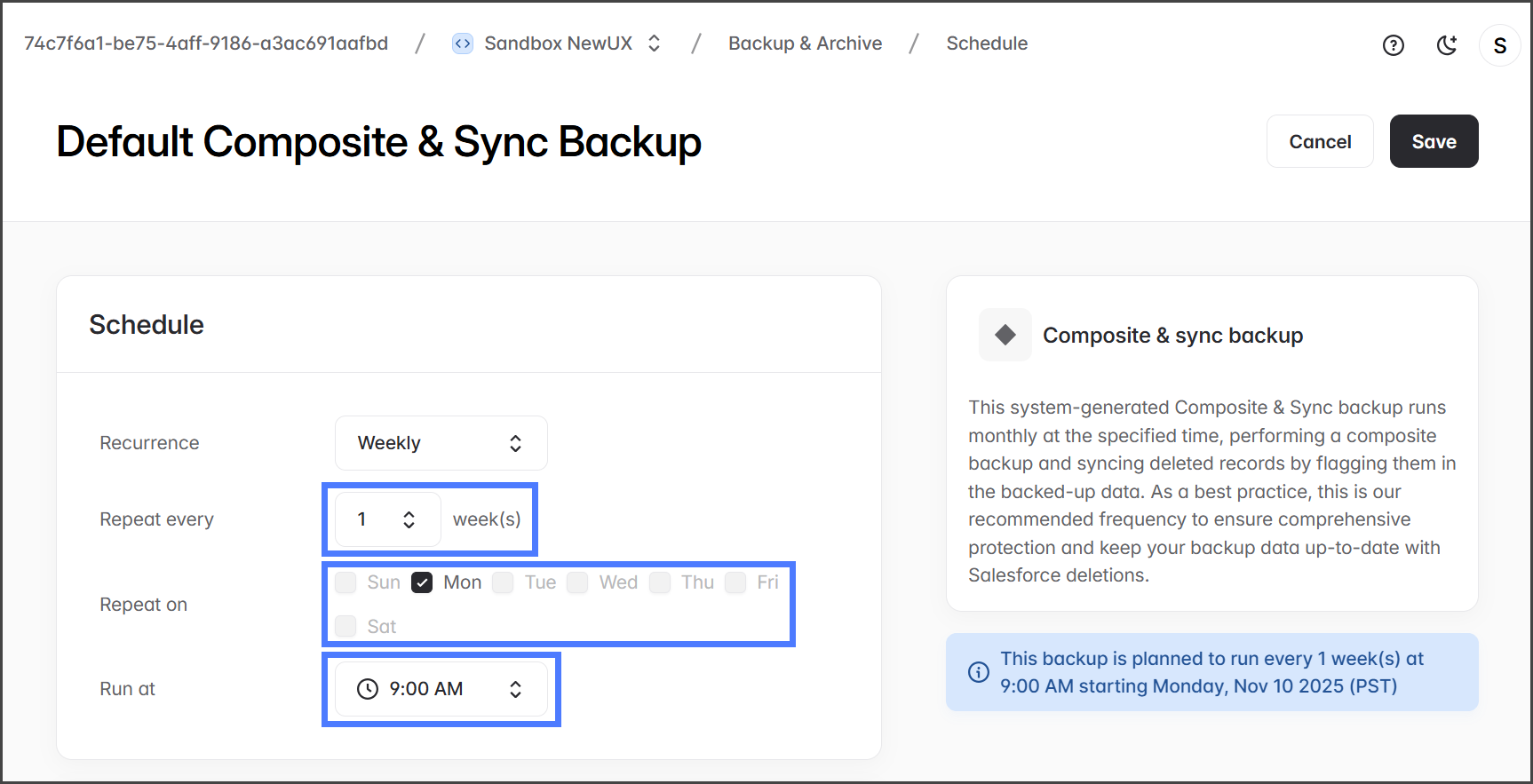Toggle dark mode moon icon
1533x784 pixels.
tap(1447, 45)
